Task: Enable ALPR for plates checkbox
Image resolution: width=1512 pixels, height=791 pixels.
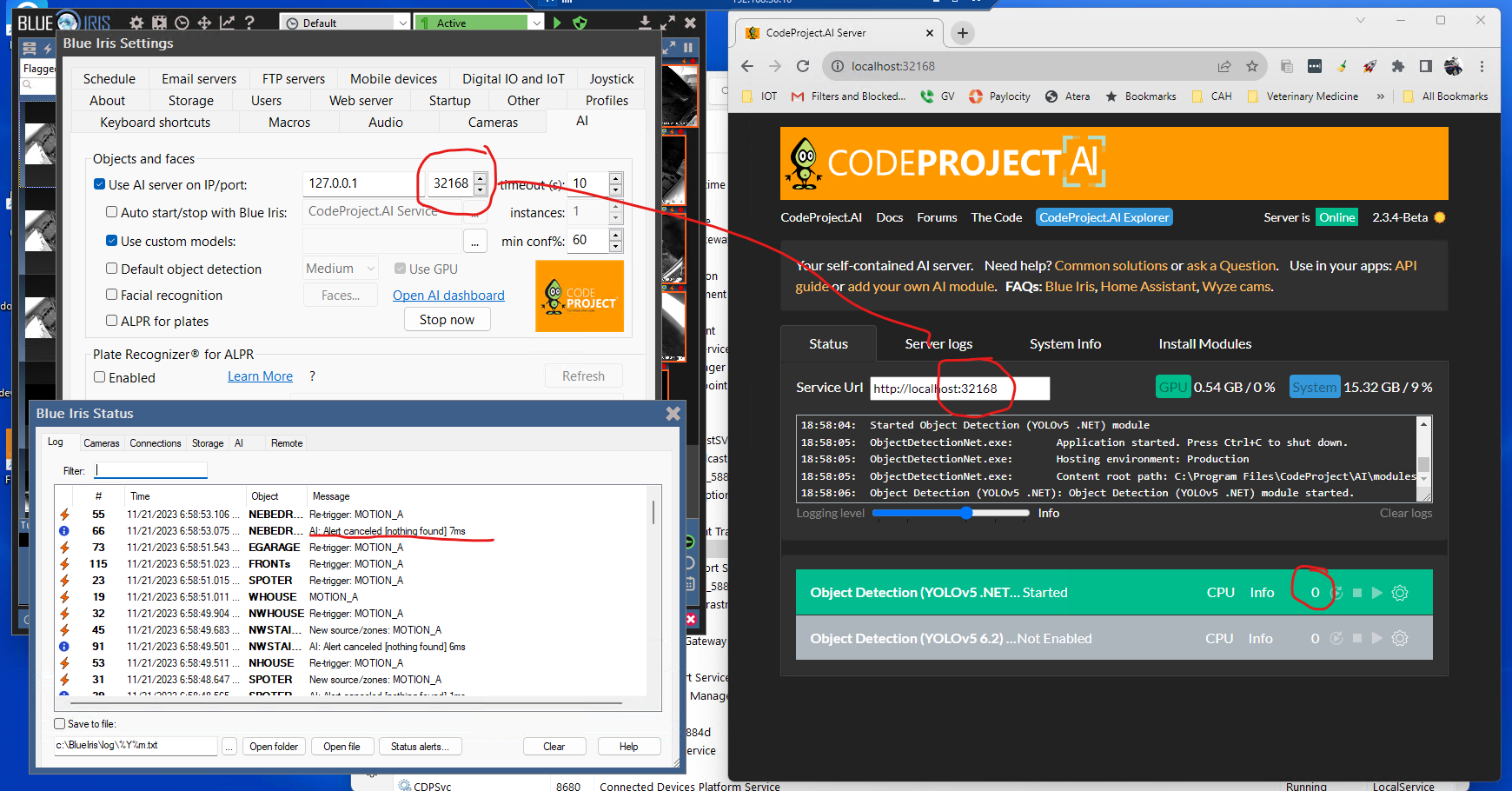Action: [x=112, y=321]
